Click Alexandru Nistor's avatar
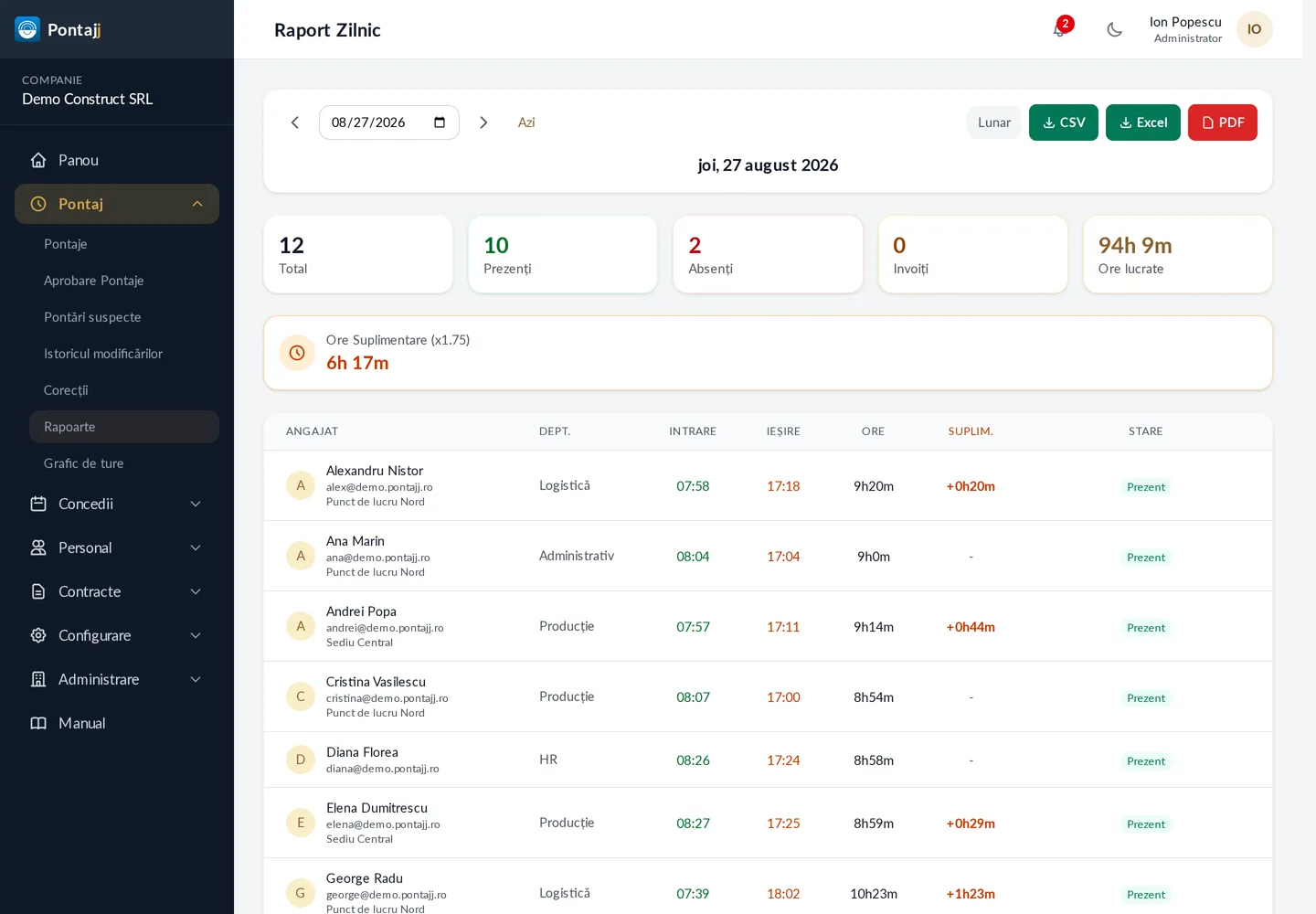 (x=301, y=485)
